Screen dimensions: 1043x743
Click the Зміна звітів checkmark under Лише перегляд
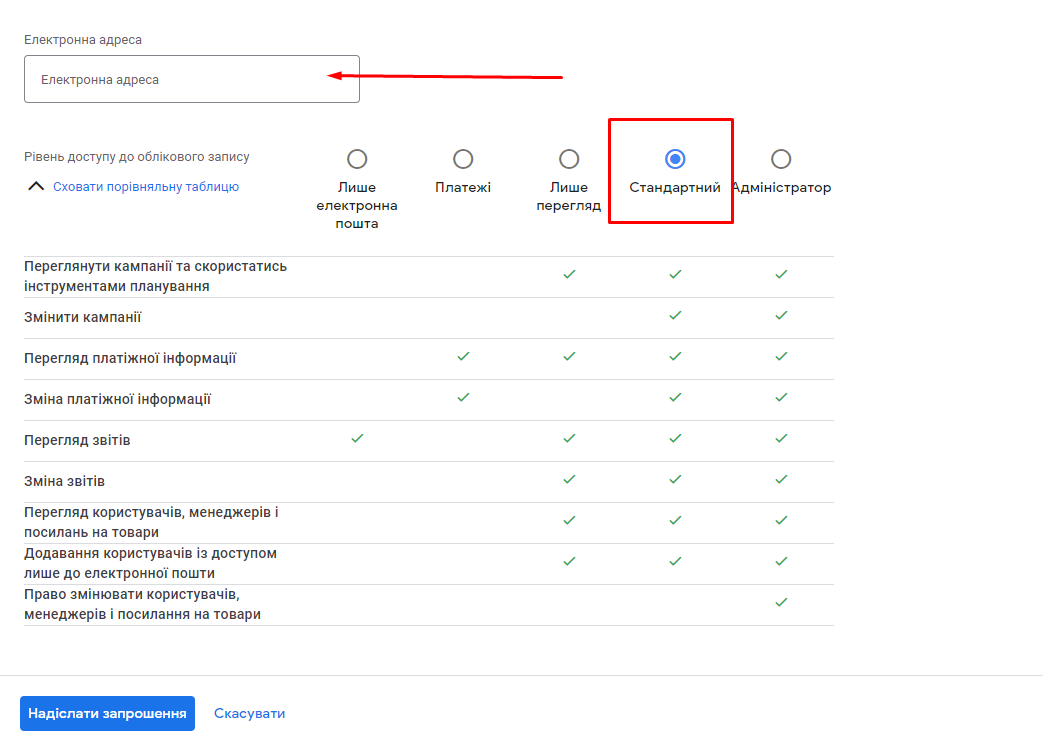[569, 479]
